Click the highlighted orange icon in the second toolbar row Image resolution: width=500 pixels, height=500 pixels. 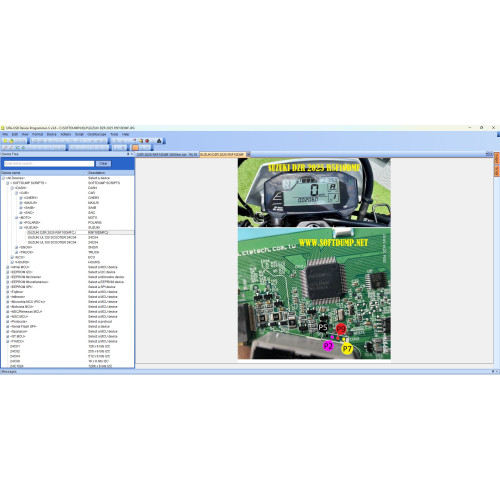[x=135, y=147]
